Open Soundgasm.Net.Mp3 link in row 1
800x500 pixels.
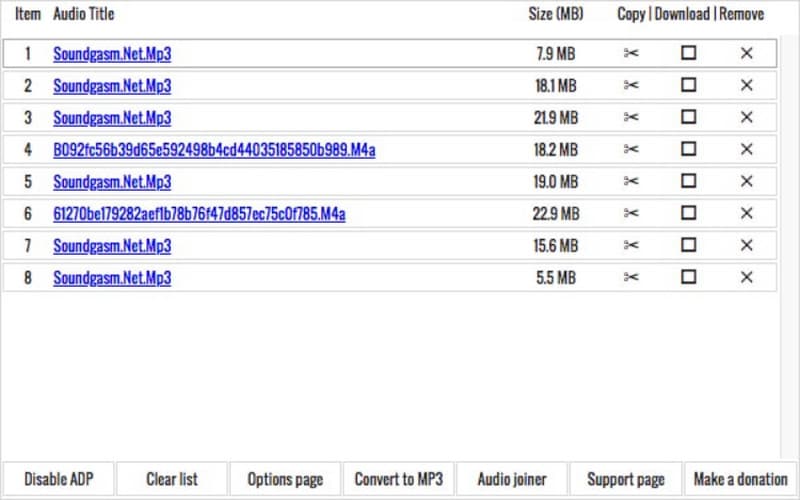[x=112, y=54]
